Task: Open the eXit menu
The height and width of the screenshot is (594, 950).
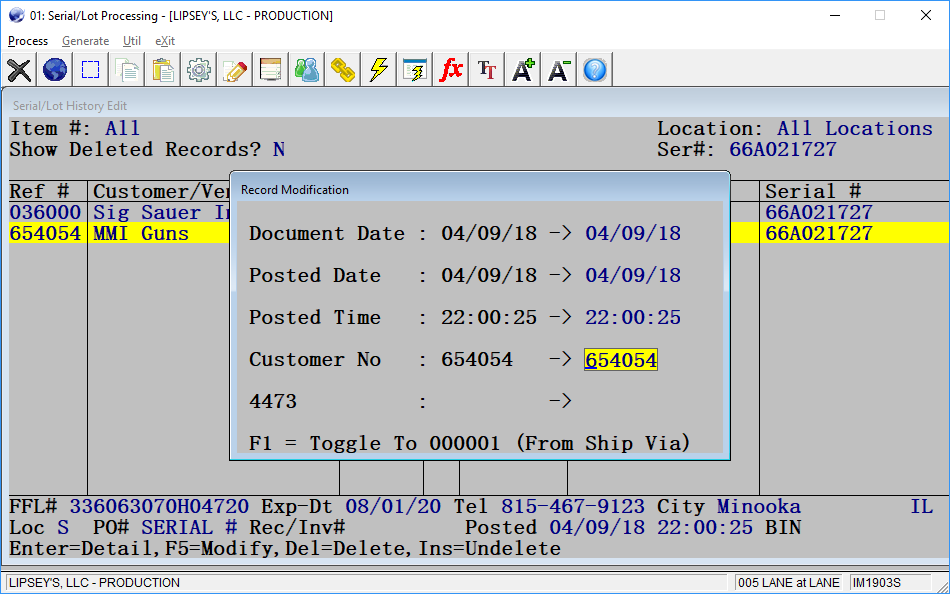Action: [165, 41]
